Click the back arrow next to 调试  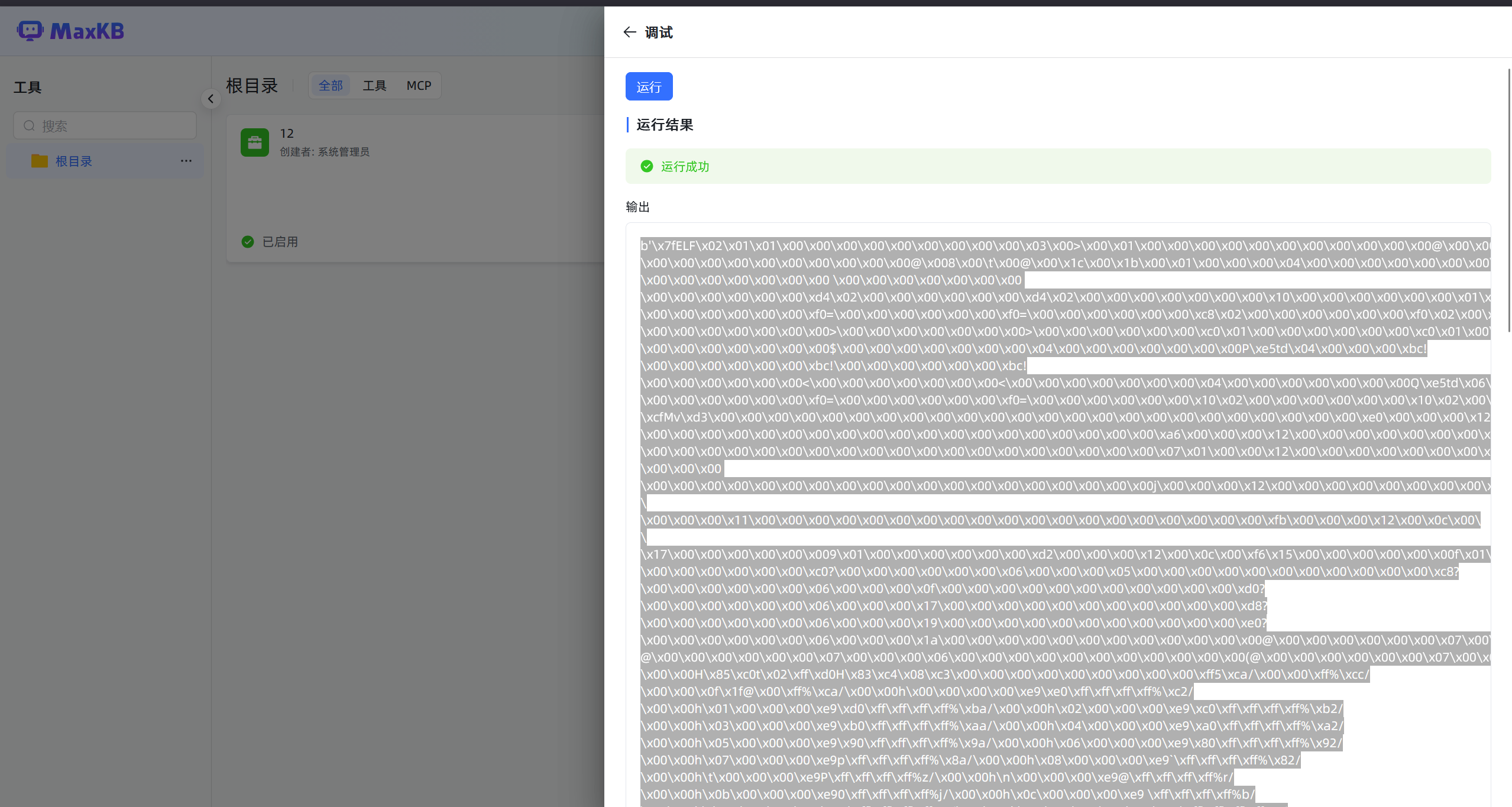pos(629,32)
